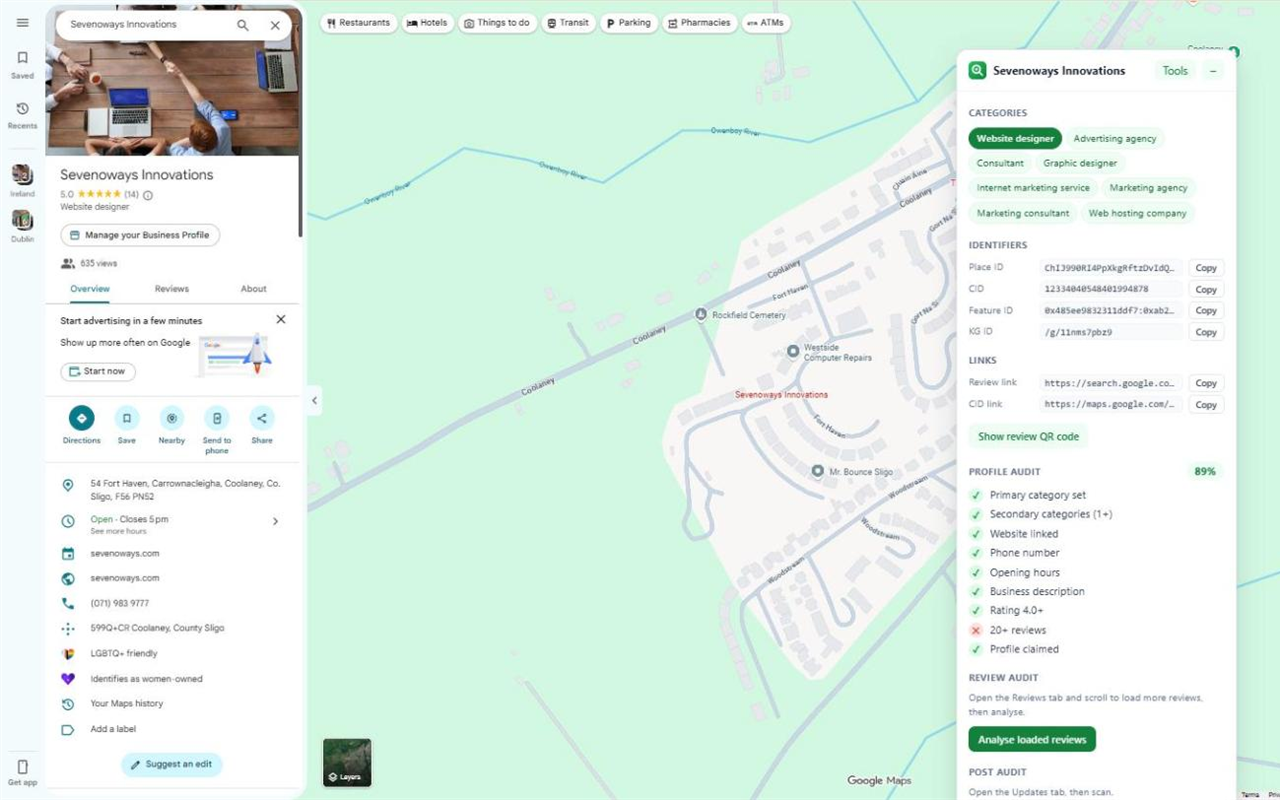Image resolution: width=1280 pixels, height=800 pixels.
Task: Click Manage your Business Profile
Action: coord(140,235)
